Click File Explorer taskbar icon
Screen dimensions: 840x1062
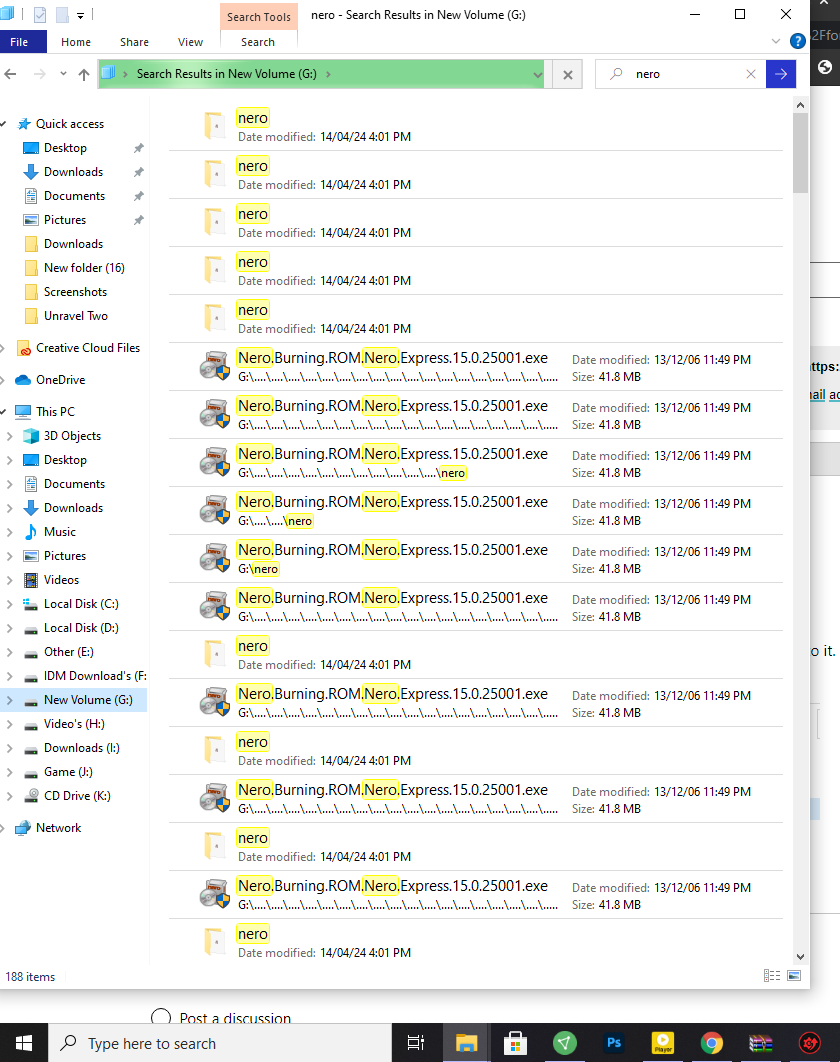(466, 1043)
